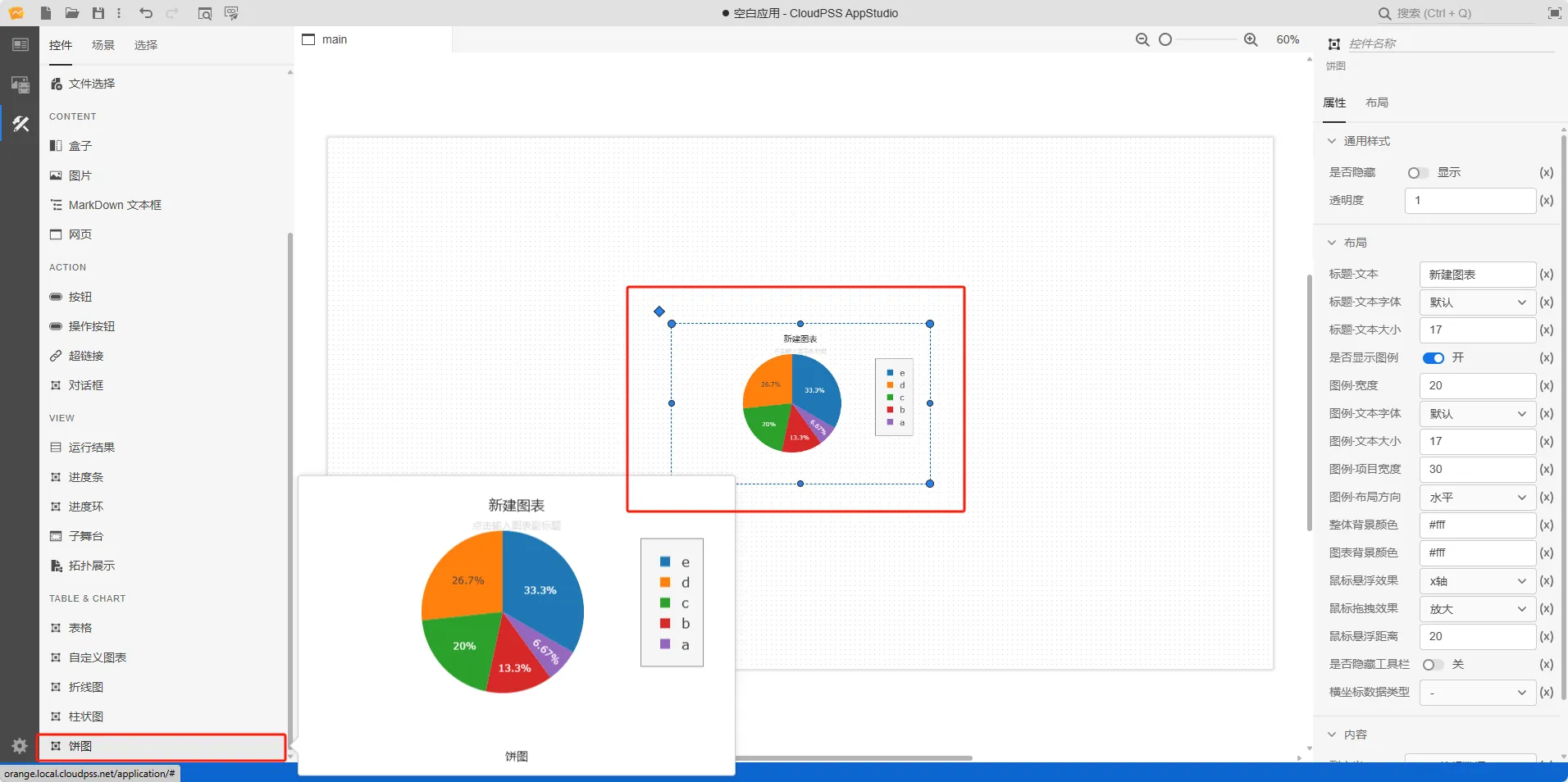Click the zoom slider handle

click(x=1165, y=39)
